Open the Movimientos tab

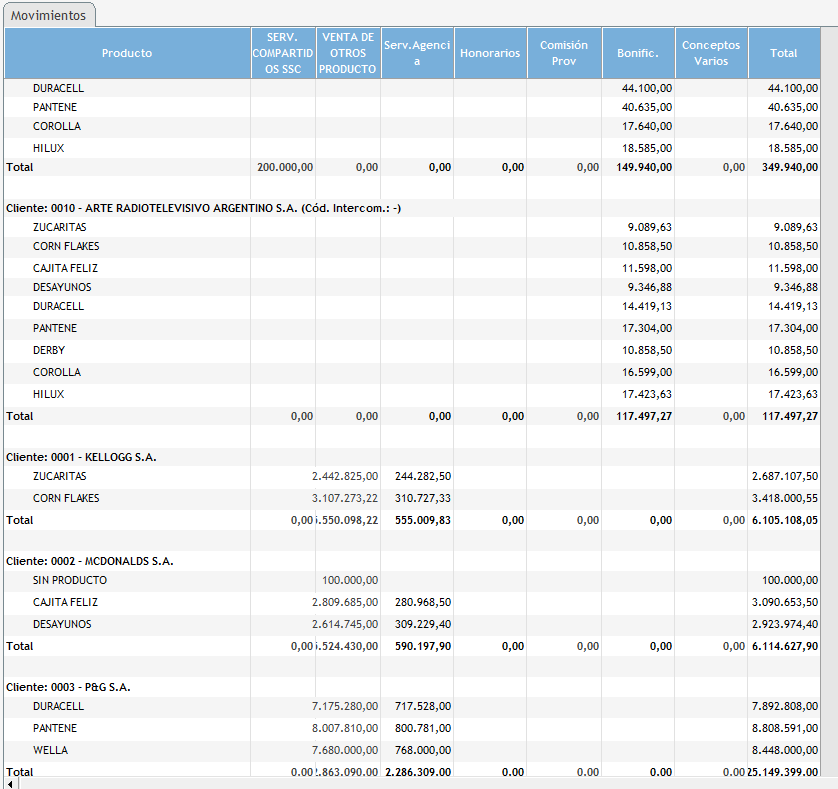click(x=48, y=16)
